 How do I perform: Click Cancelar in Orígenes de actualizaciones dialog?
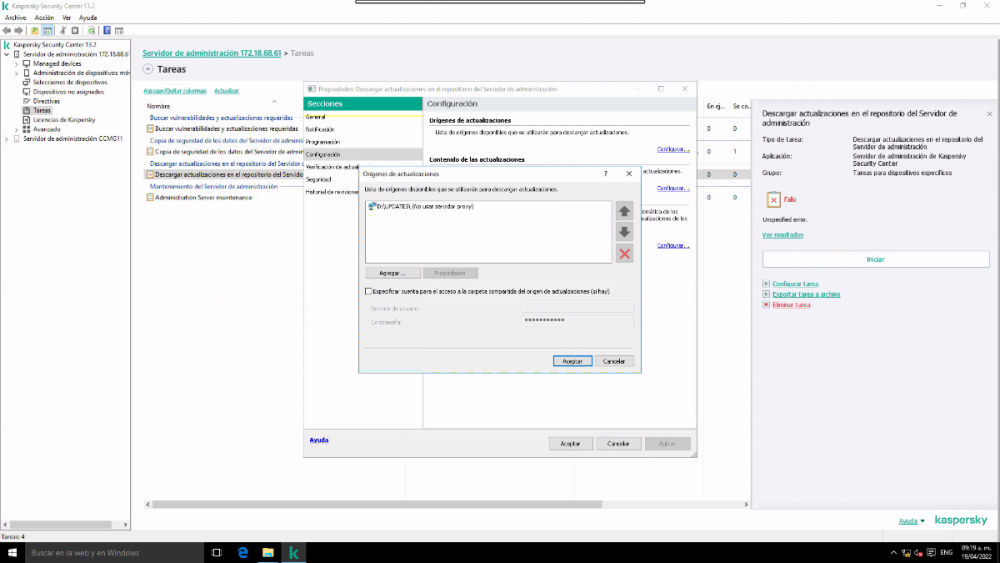pyautogui.click(x=614, y=361)
